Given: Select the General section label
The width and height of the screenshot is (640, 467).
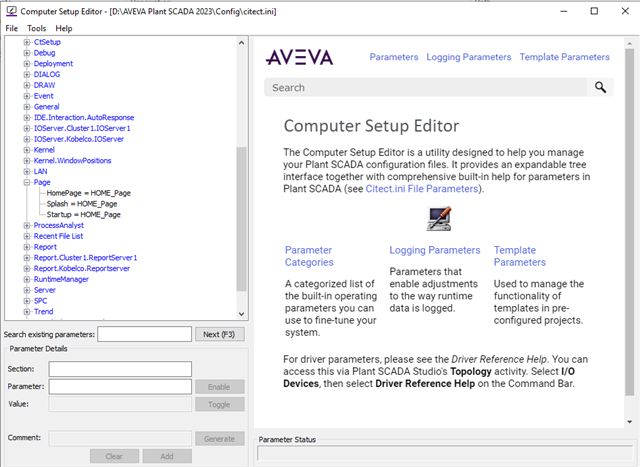Looking at the screenshot, I should point(47,107).
